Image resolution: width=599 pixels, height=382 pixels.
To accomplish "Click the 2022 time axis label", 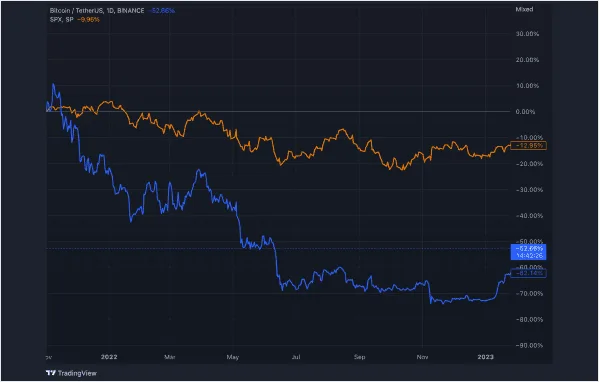I will click(109, 357).
